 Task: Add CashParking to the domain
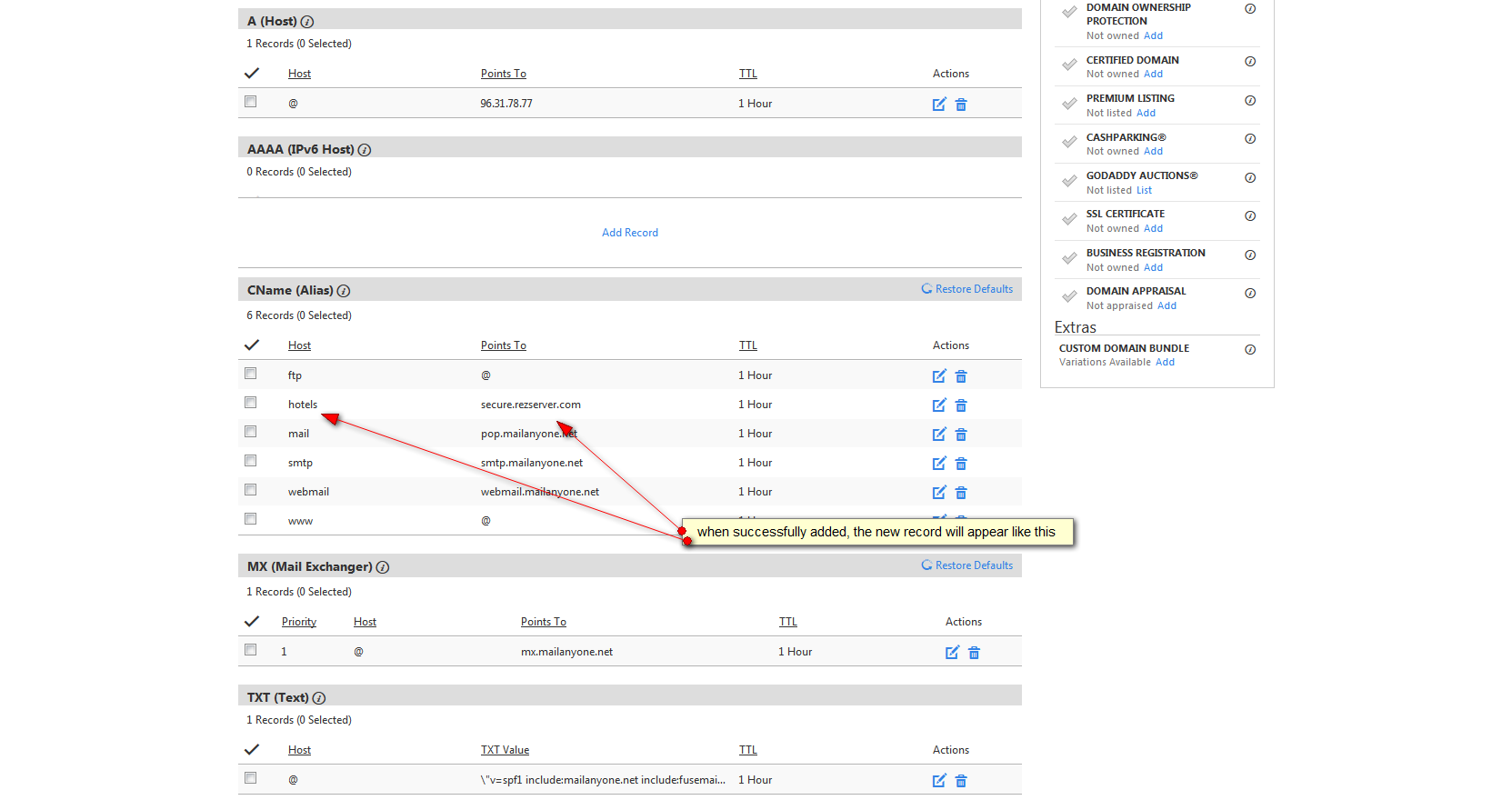click(x=1153, y=152)
